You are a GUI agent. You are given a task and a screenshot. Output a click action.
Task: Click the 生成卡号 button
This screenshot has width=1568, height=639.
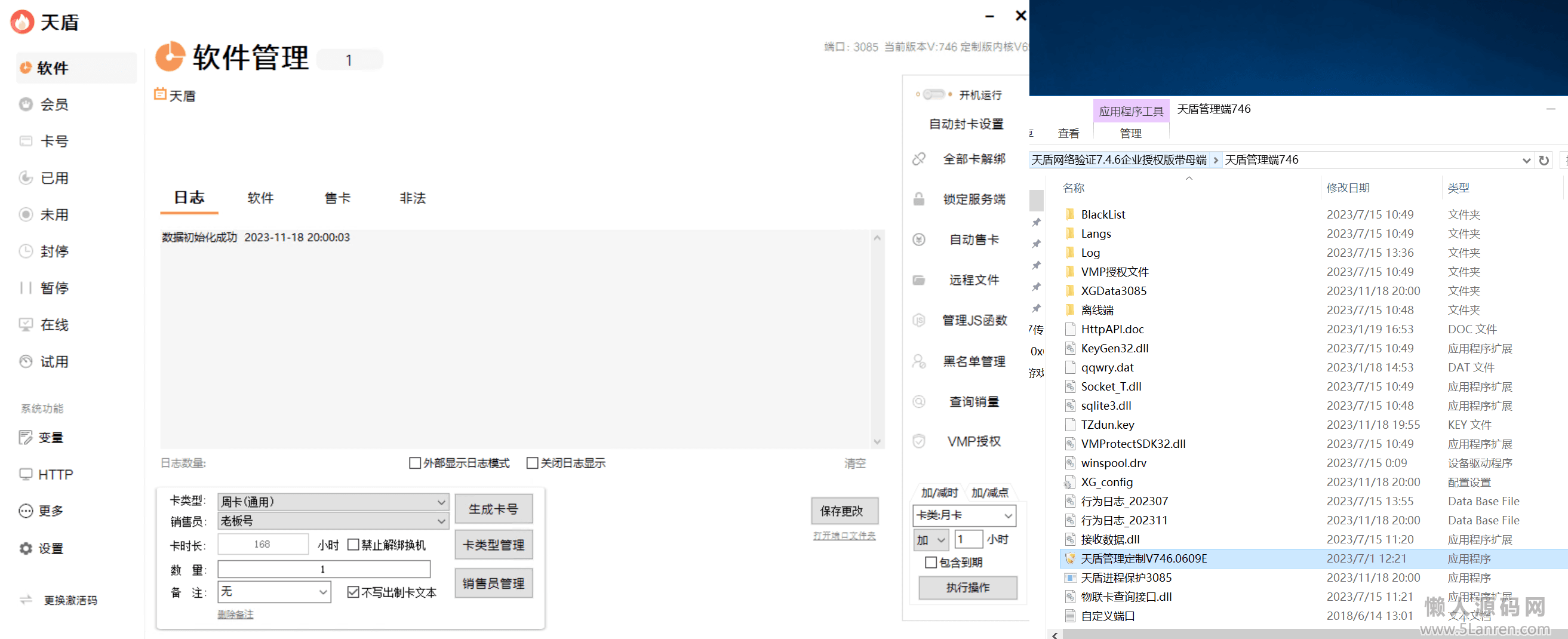point(493,509)
